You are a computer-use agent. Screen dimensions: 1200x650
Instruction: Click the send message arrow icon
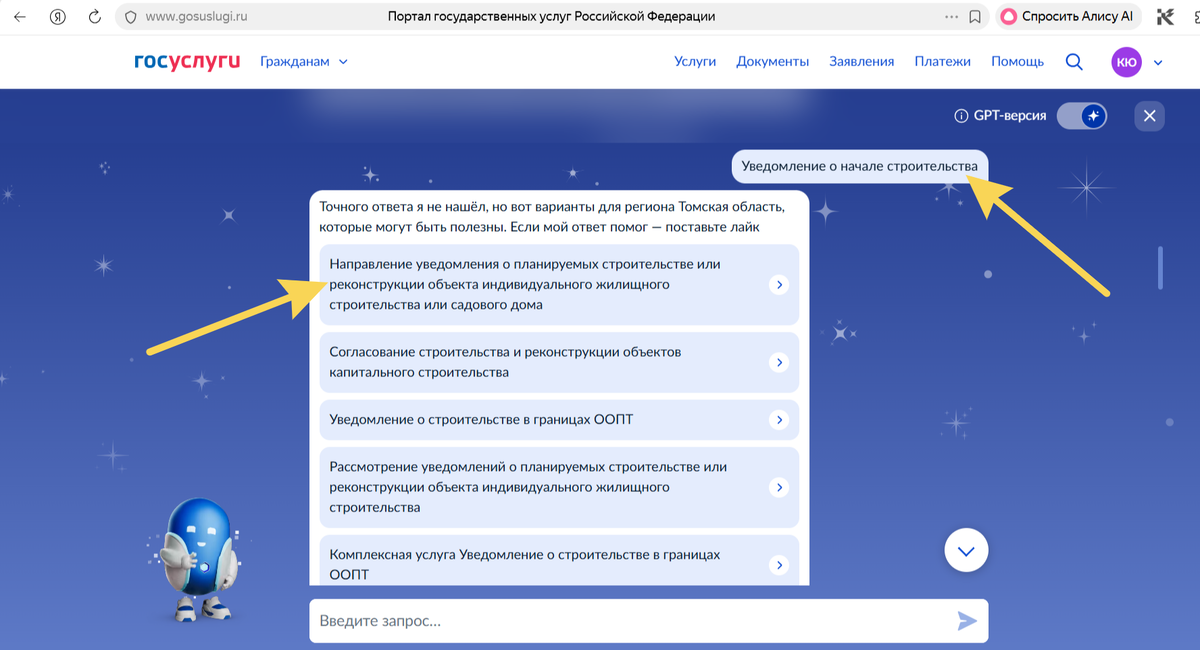[966, 621]
